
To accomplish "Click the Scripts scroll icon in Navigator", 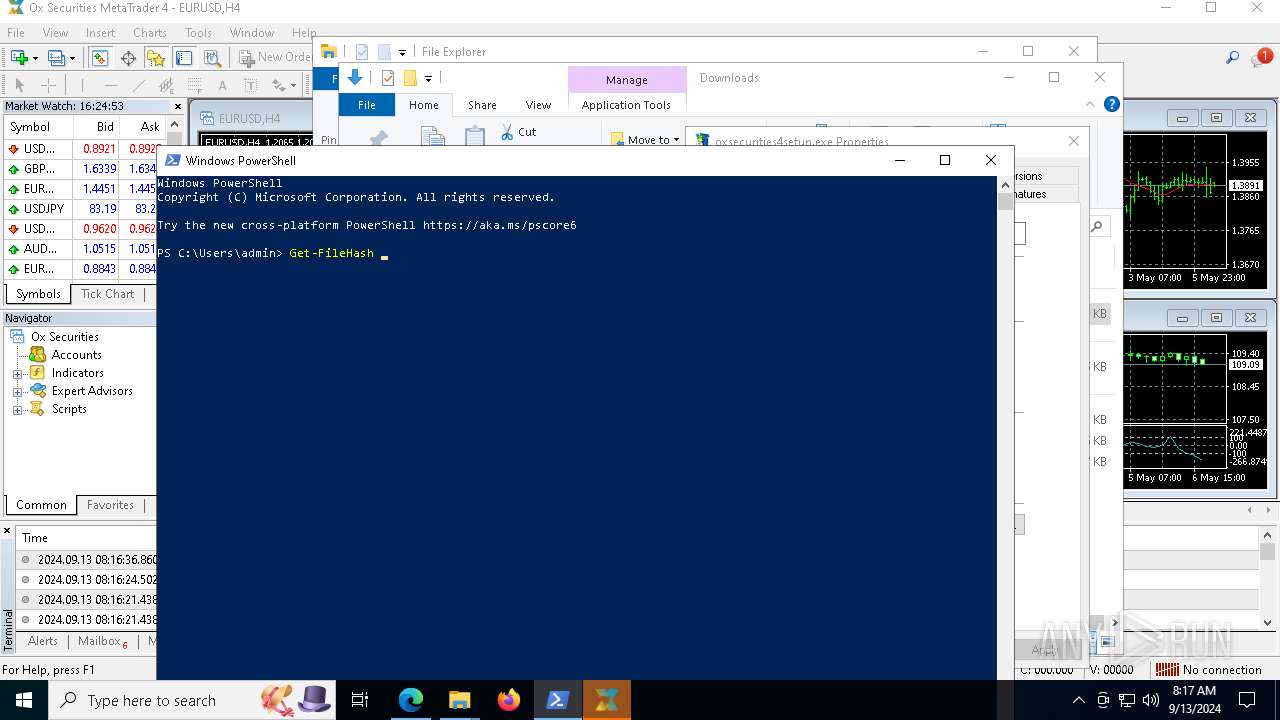I will (38, 409).
